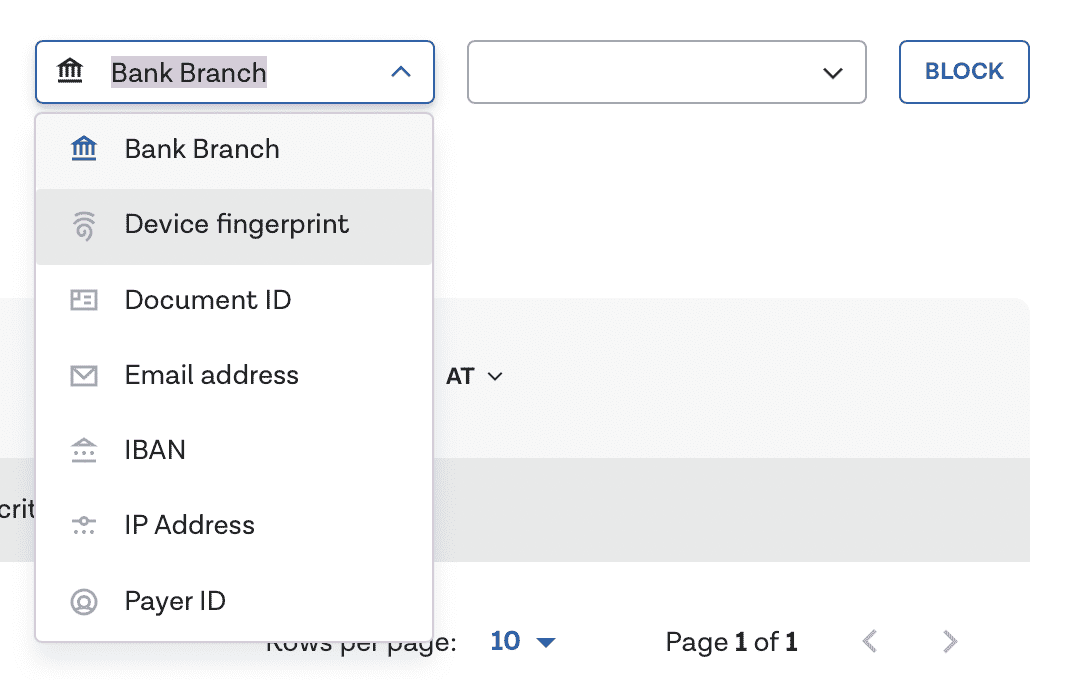Select the Device fingerprint option label
Screen dimensions: 1066x680
(237, 224)
